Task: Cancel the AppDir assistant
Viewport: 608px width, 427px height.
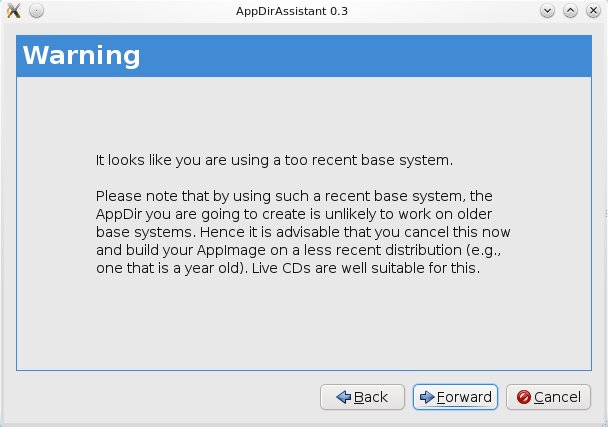Action: point(547,397)
